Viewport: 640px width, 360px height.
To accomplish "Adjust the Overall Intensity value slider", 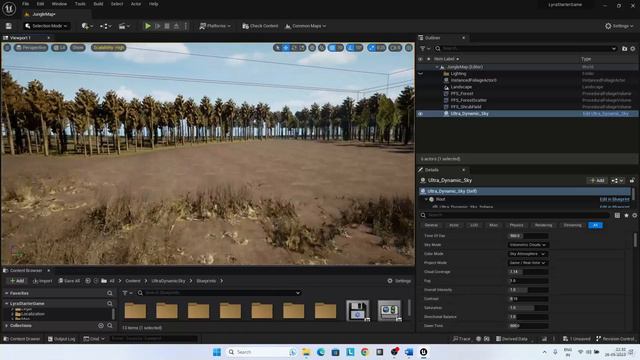I will click(x=528, y=290).
